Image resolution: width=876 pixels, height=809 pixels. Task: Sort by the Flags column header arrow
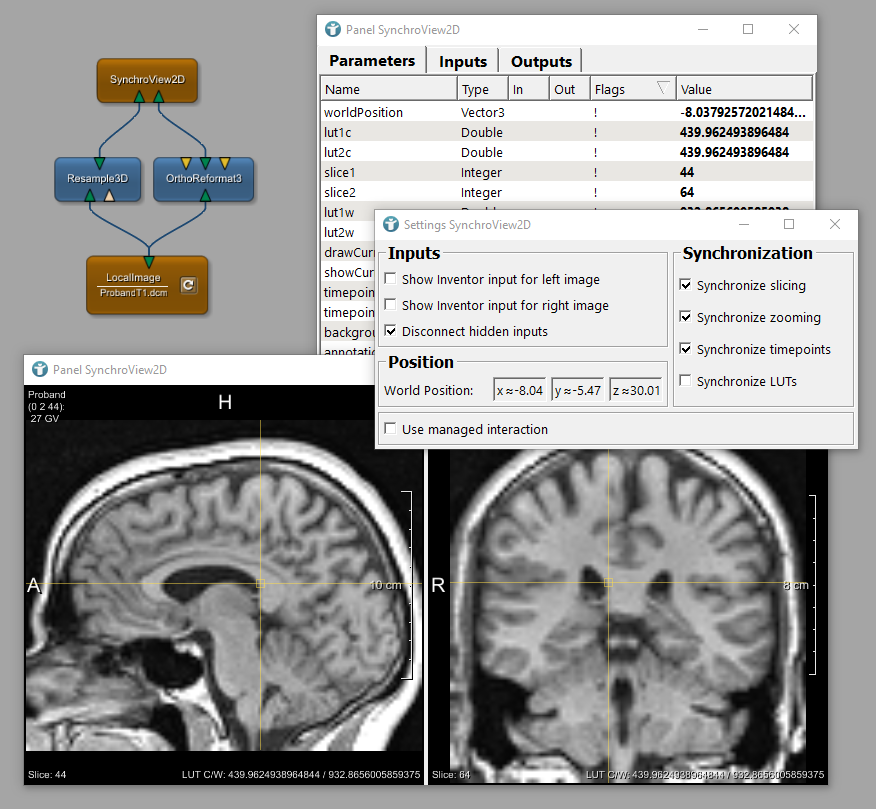[661, 89]
